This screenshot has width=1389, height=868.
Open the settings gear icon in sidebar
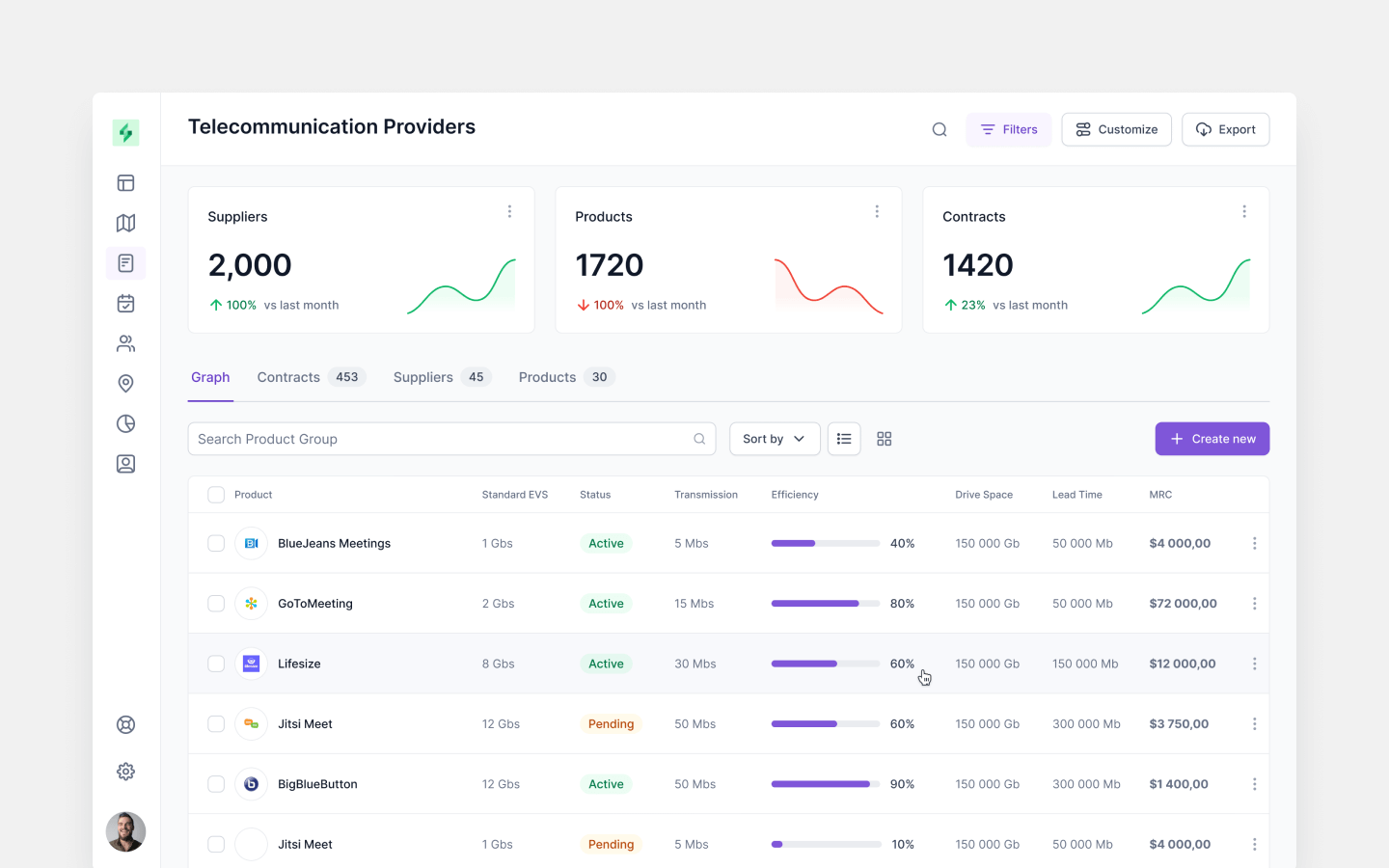click(125, 772)
